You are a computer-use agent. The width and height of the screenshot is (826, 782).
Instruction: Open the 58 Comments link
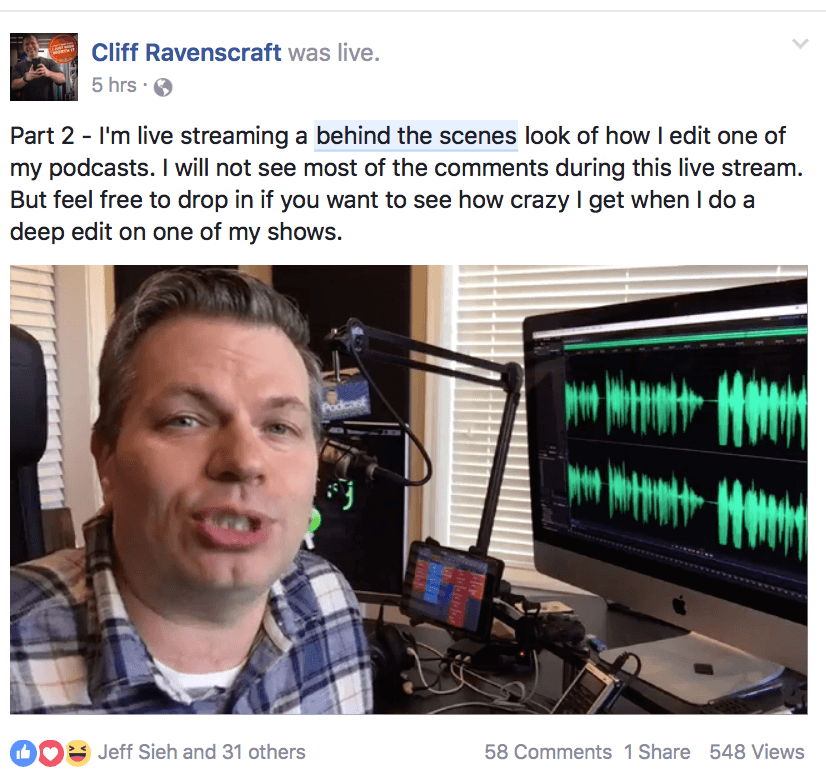548,752
